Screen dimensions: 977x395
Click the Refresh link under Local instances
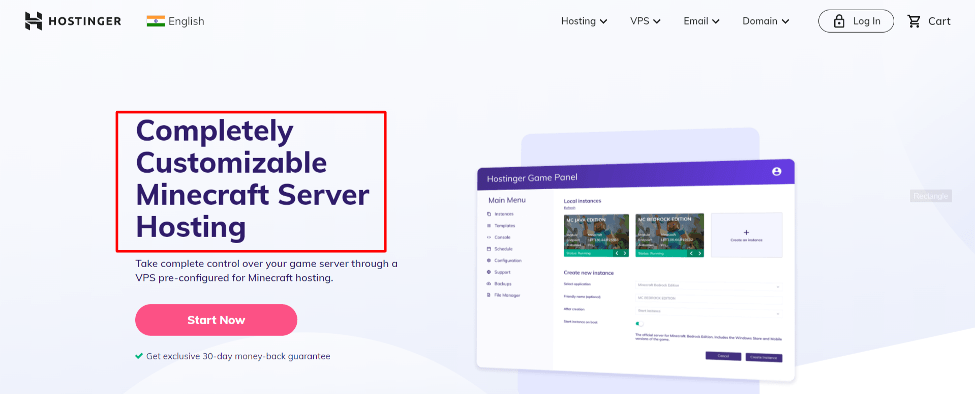coord(570,207)
